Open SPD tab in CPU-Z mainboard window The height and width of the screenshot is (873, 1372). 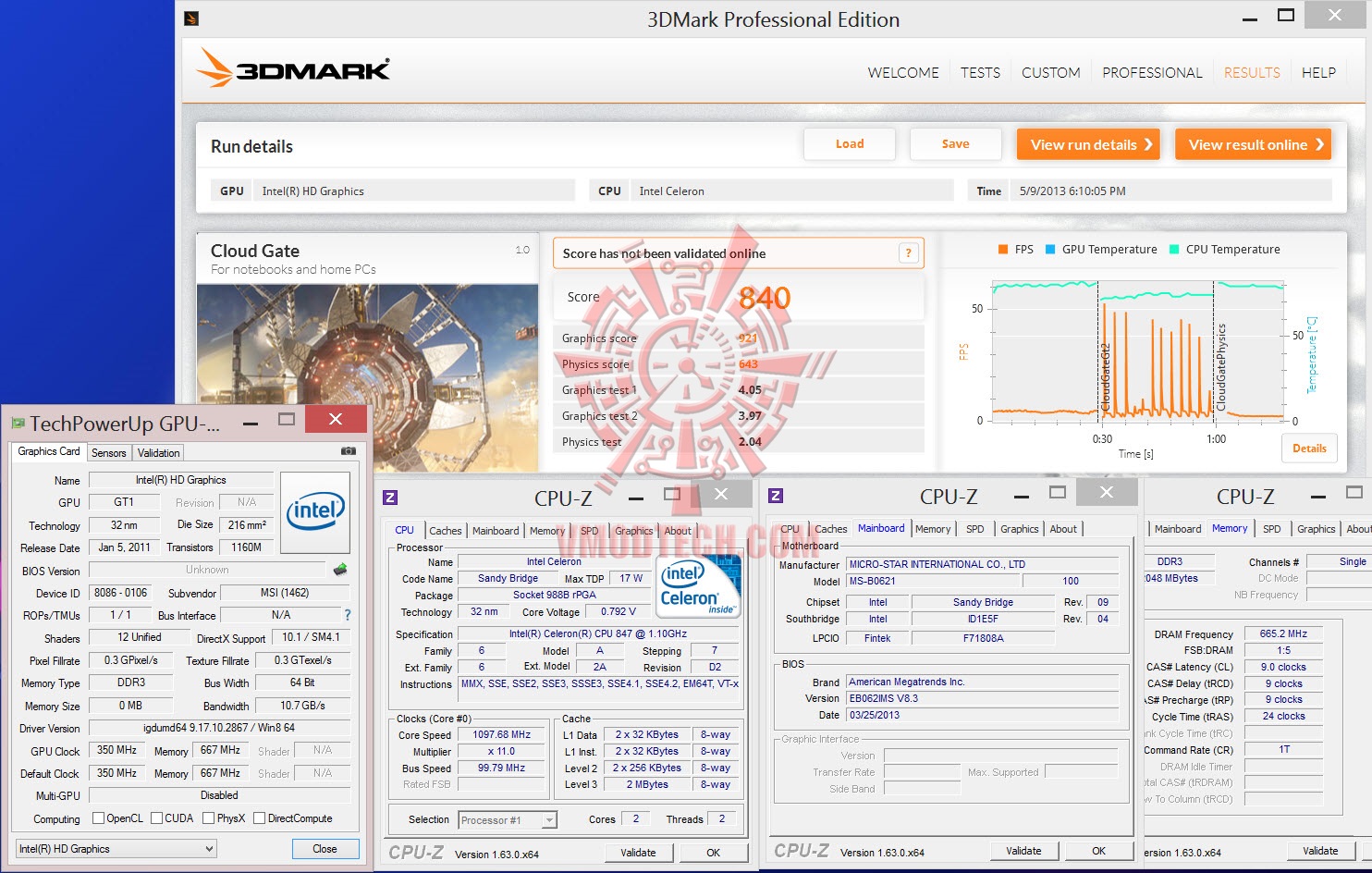click(x=975, y=529)
